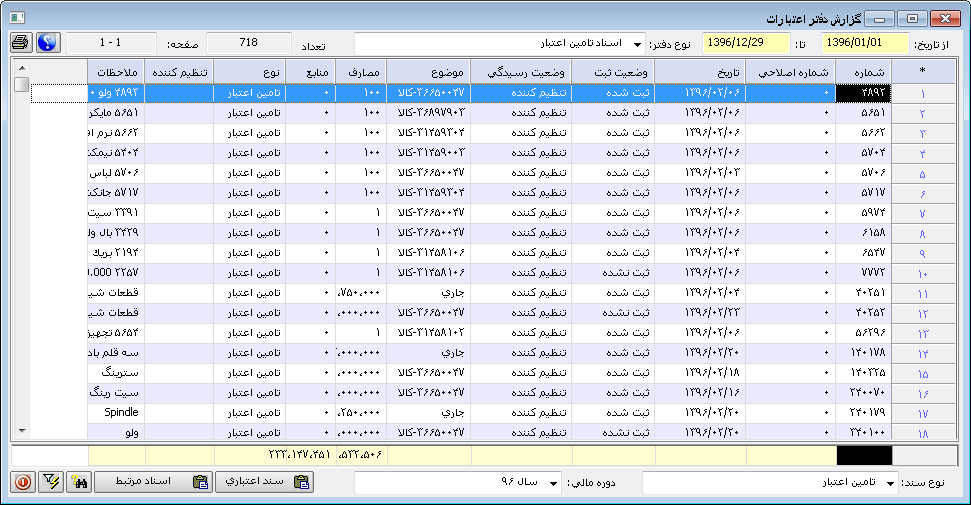This screenshot has width=971, height=505.
Task: Minimize the گزارش دفتر اعتبارات window
Action: pos(879,19)
